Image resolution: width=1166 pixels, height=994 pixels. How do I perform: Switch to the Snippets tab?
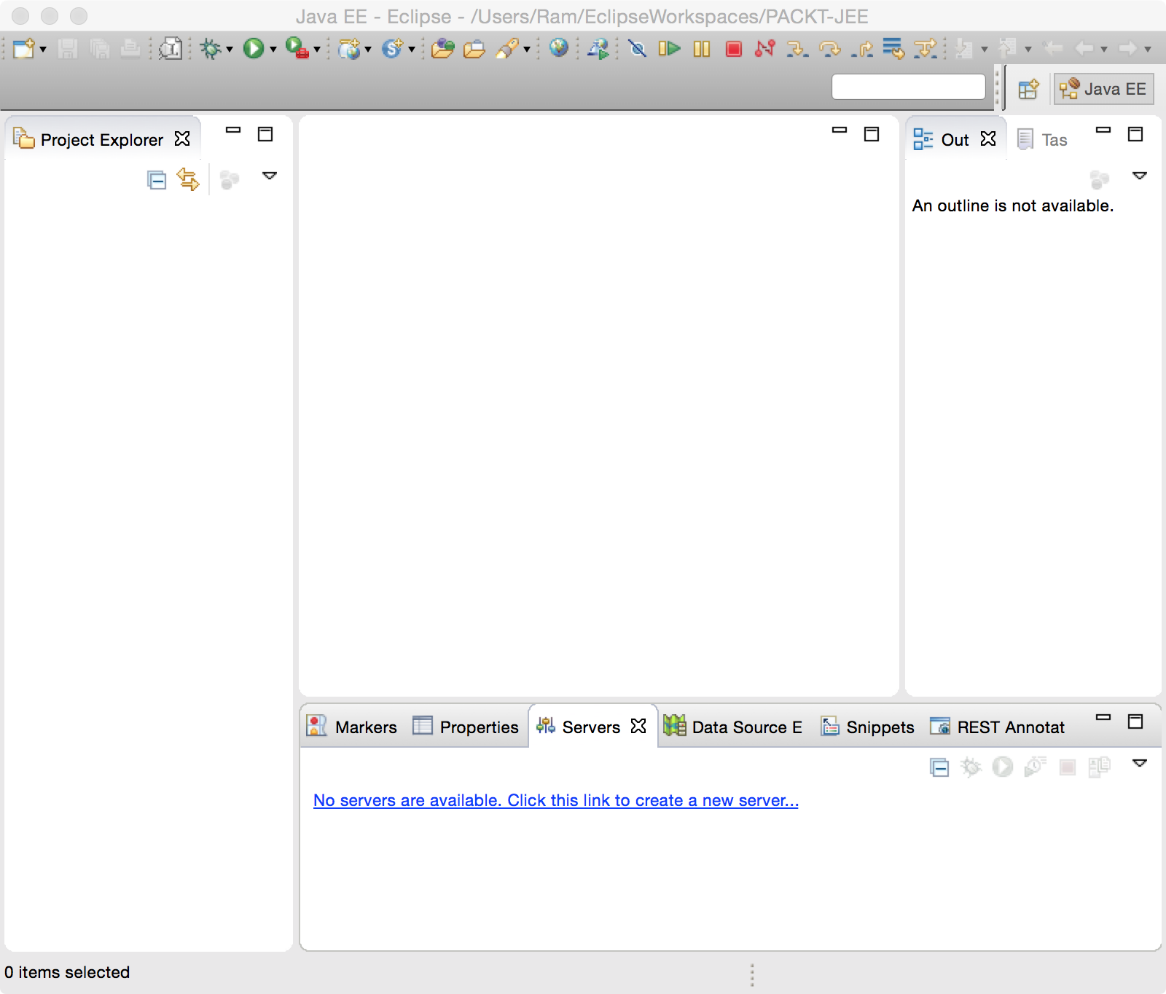(867, 727)
